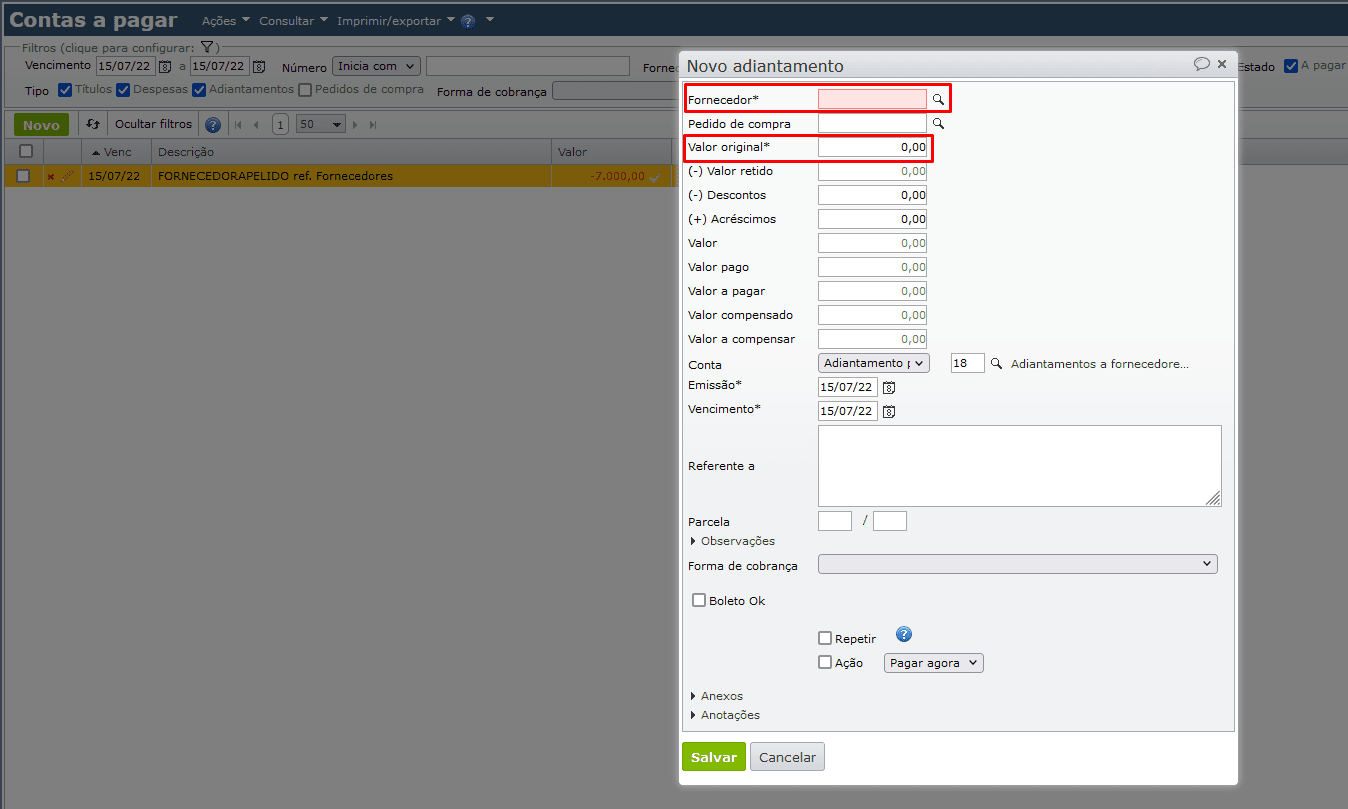Click the first Parcela number field

tap(835, 521)
